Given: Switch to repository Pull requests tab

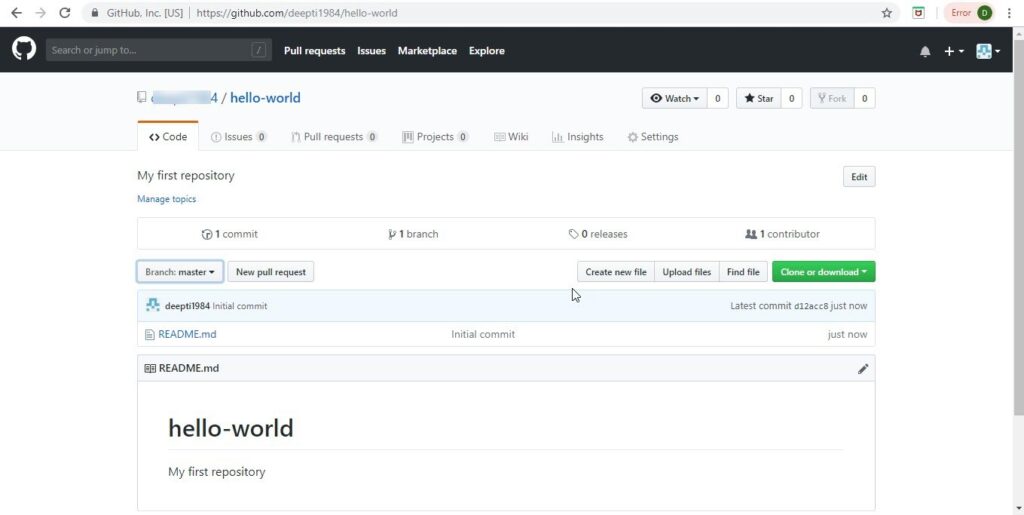Looking at the screenshot, I should (x=334, y=136).
